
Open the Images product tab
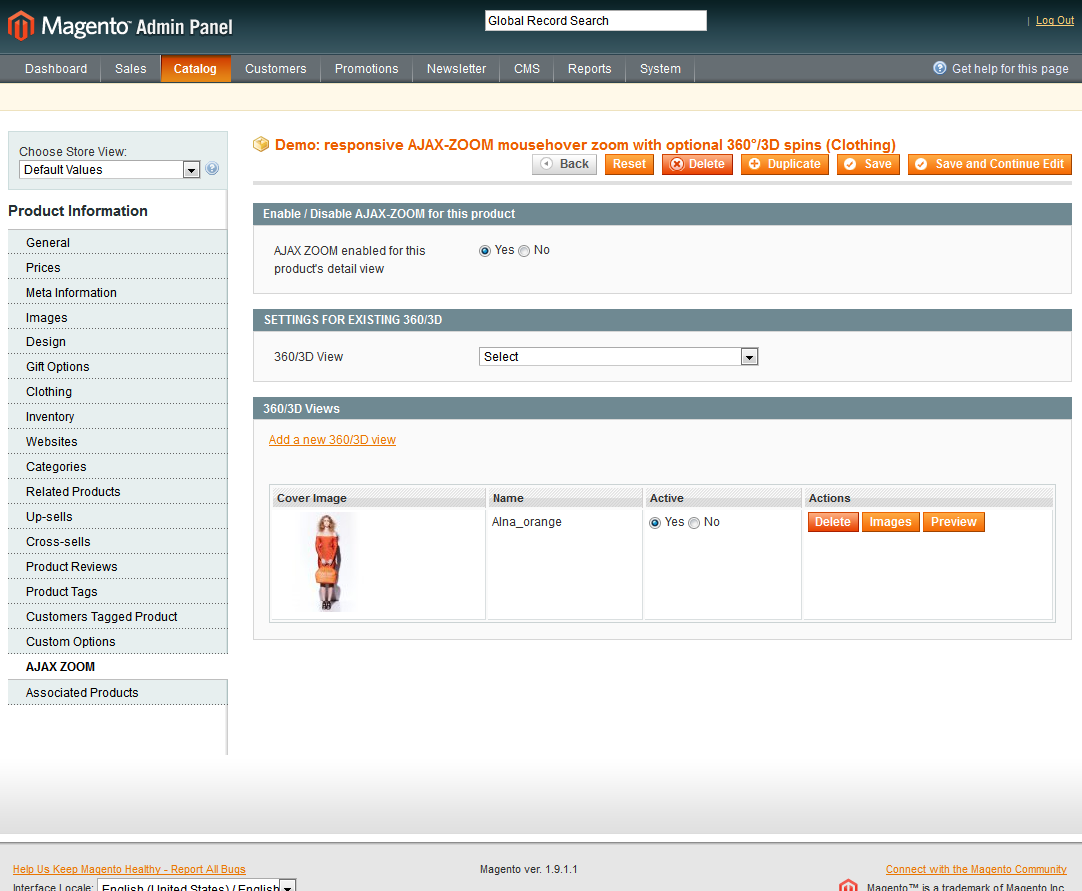coord(117,317)
